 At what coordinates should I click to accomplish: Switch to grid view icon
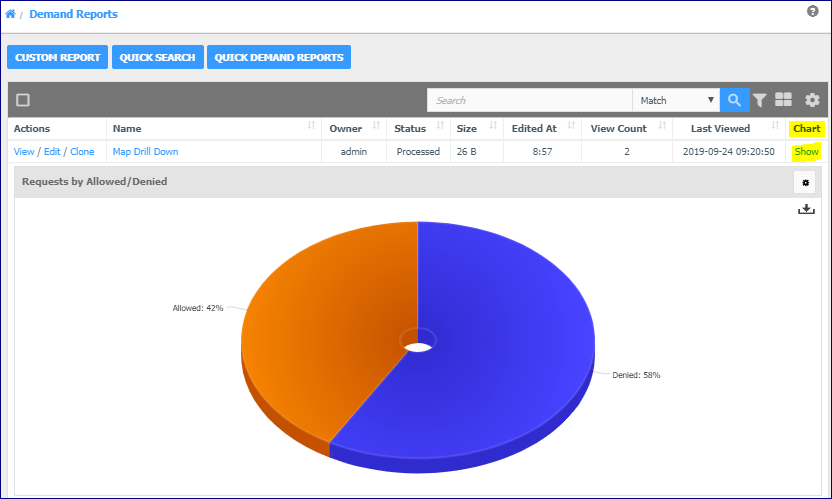[x=783, y=99]
